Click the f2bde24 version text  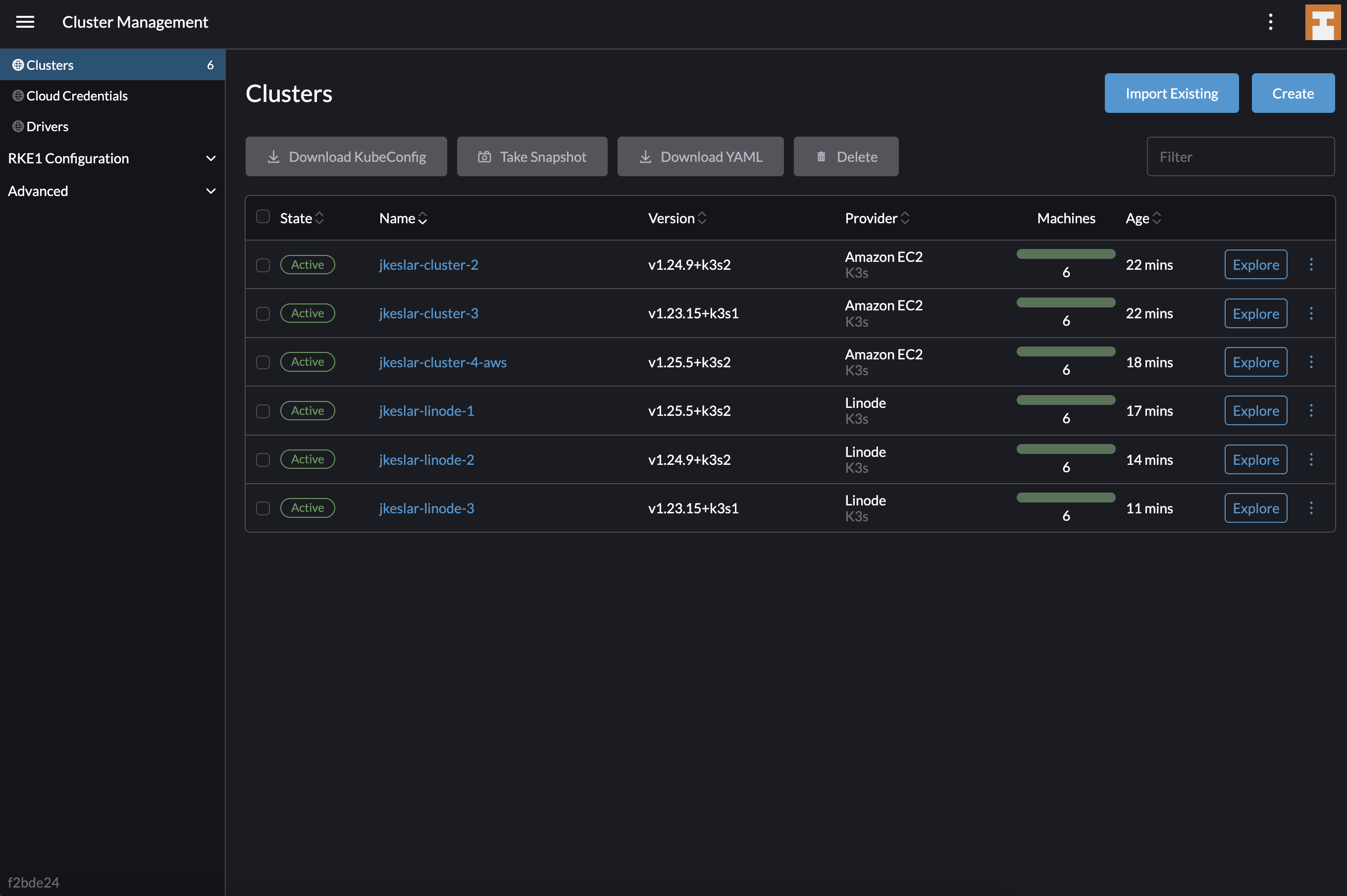(x=34, y=882)
